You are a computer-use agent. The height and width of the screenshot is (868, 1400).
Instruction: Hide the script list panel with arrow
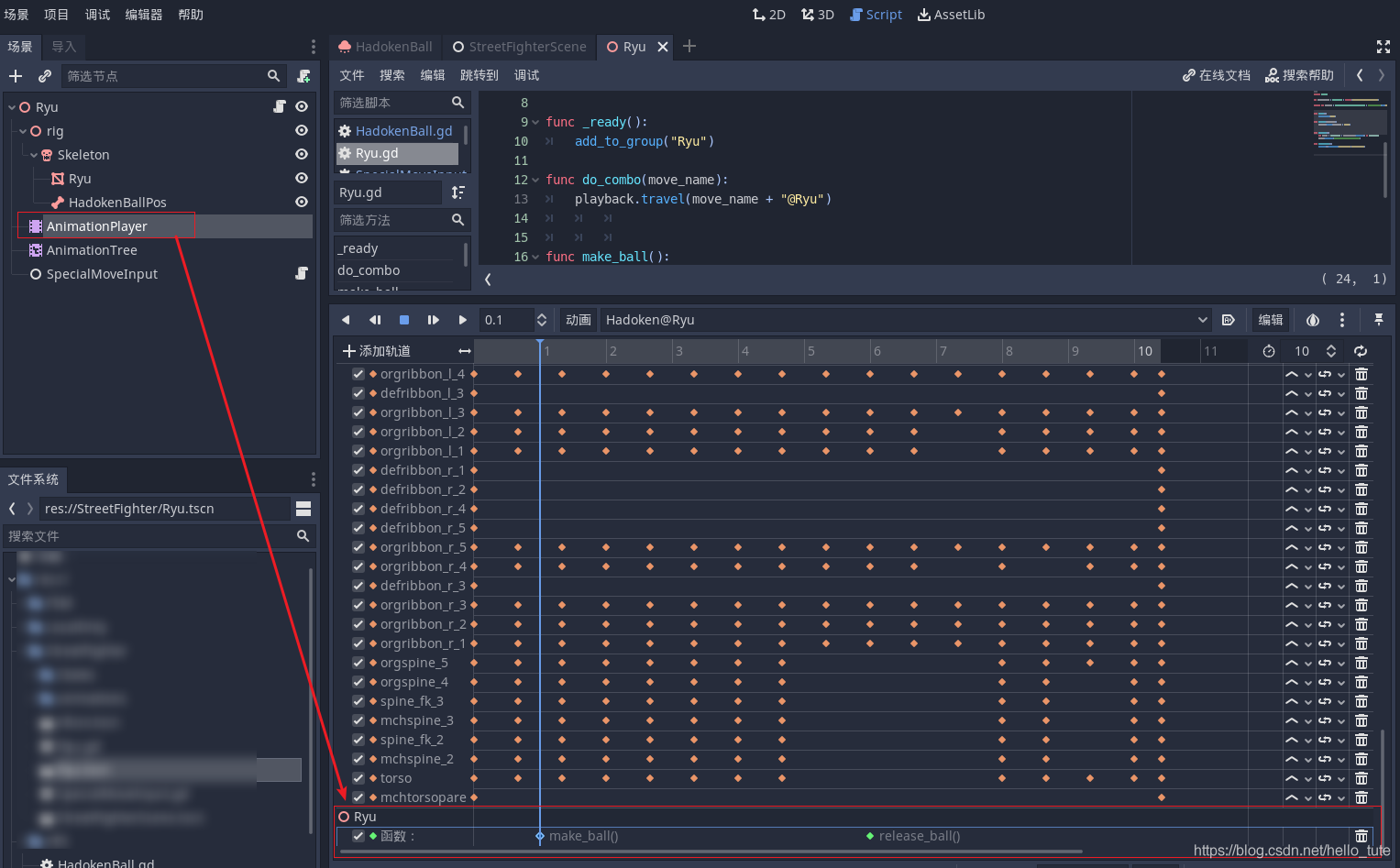[x=488, y=280]
